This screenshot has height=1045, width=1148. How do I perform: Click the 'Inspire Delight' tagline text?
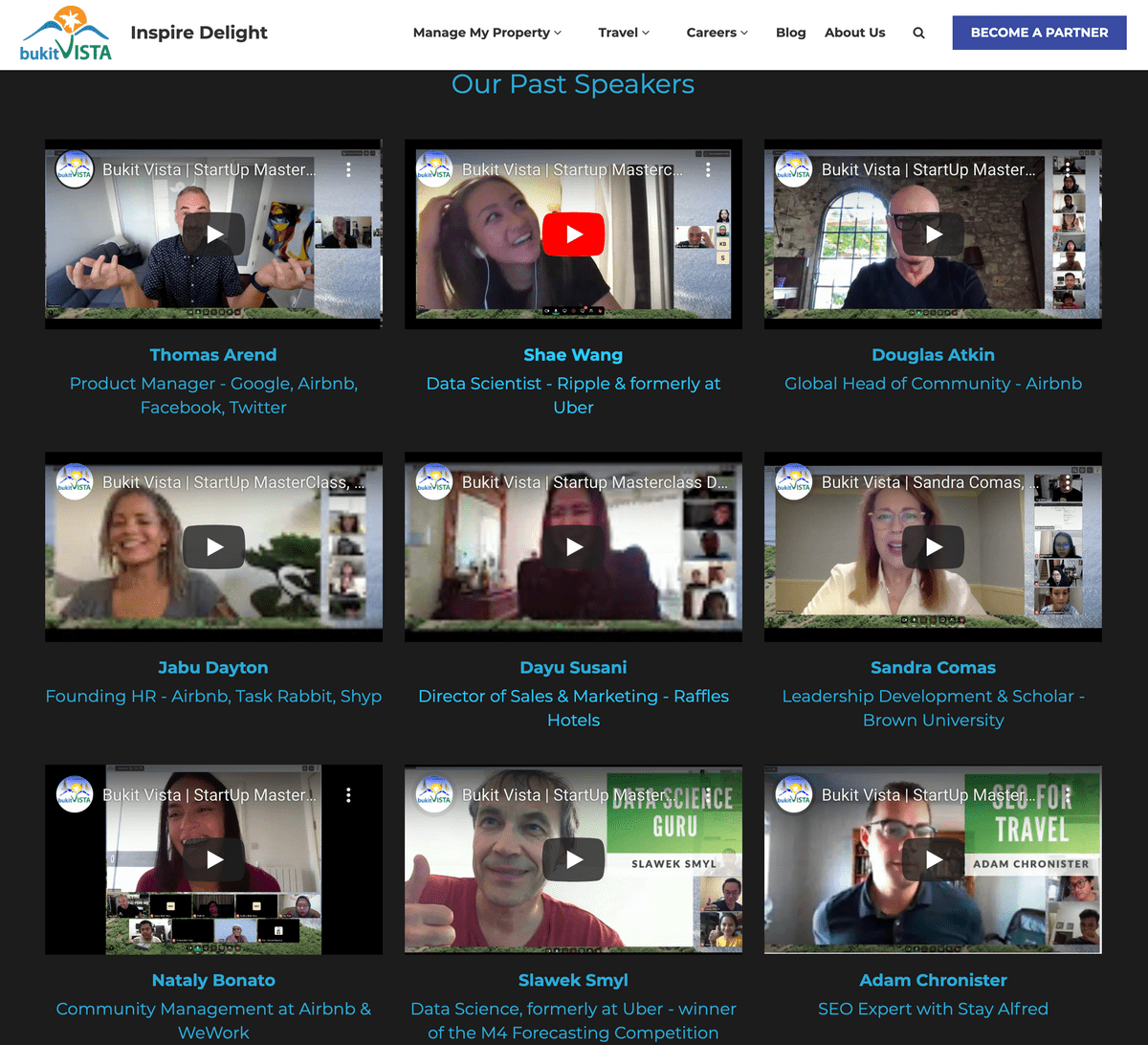tap(199, 33)
